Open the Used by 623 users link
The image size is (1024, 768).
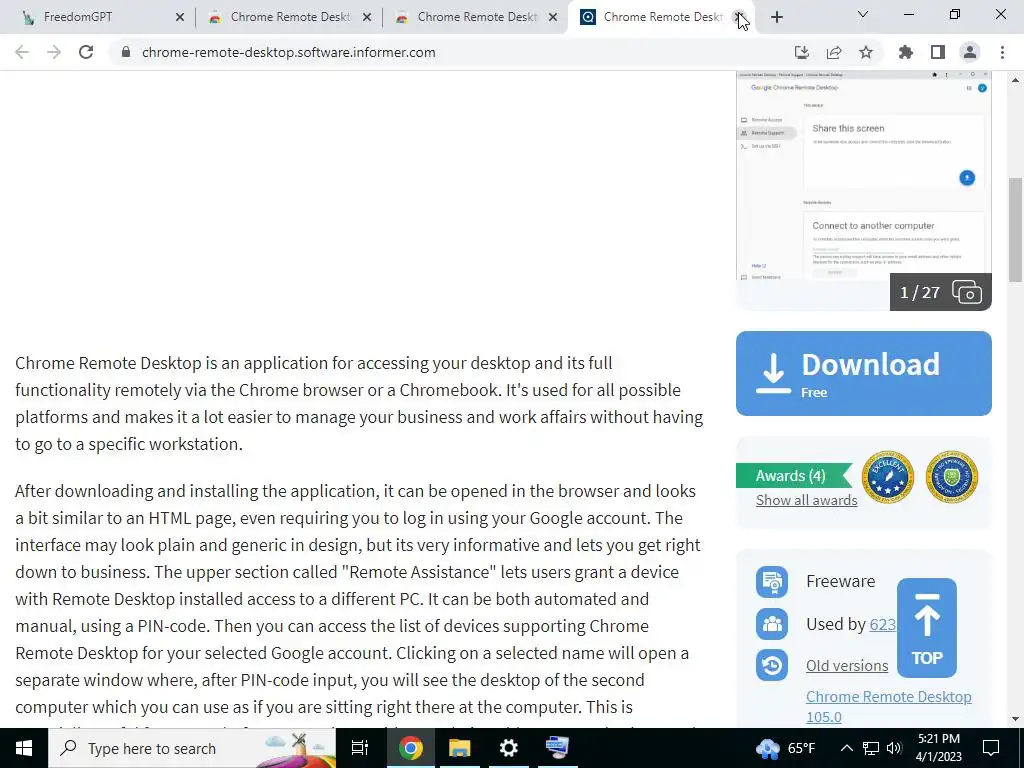882,624
